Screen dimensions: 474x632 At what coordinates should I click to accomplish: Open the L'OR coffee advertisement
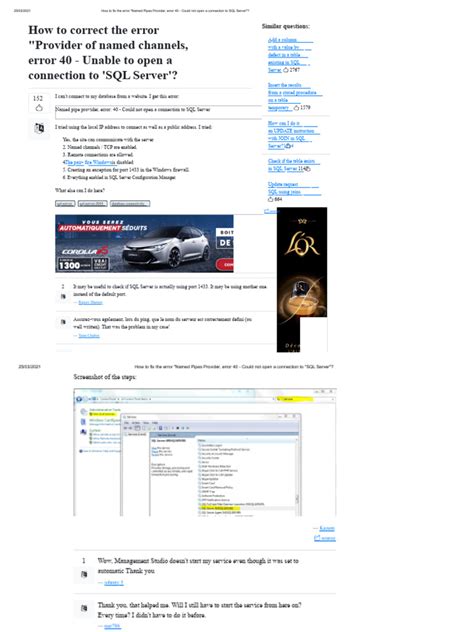302,280
